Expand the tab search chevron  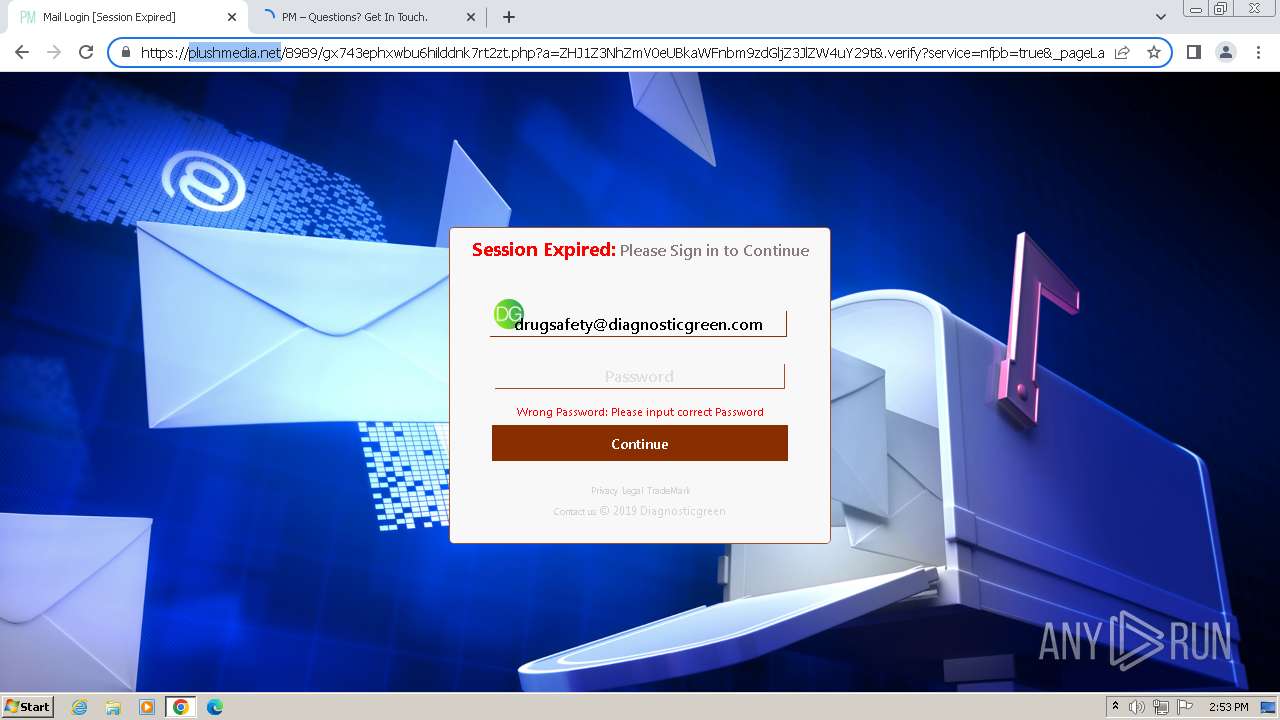pyautogui.click(x=1161, y=17)
